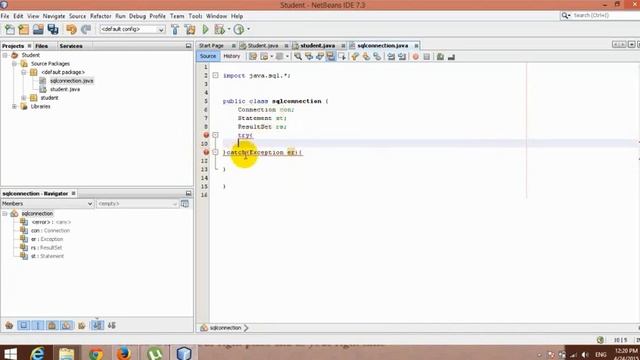Click the New File toolbar icon

tap(9, 29)
